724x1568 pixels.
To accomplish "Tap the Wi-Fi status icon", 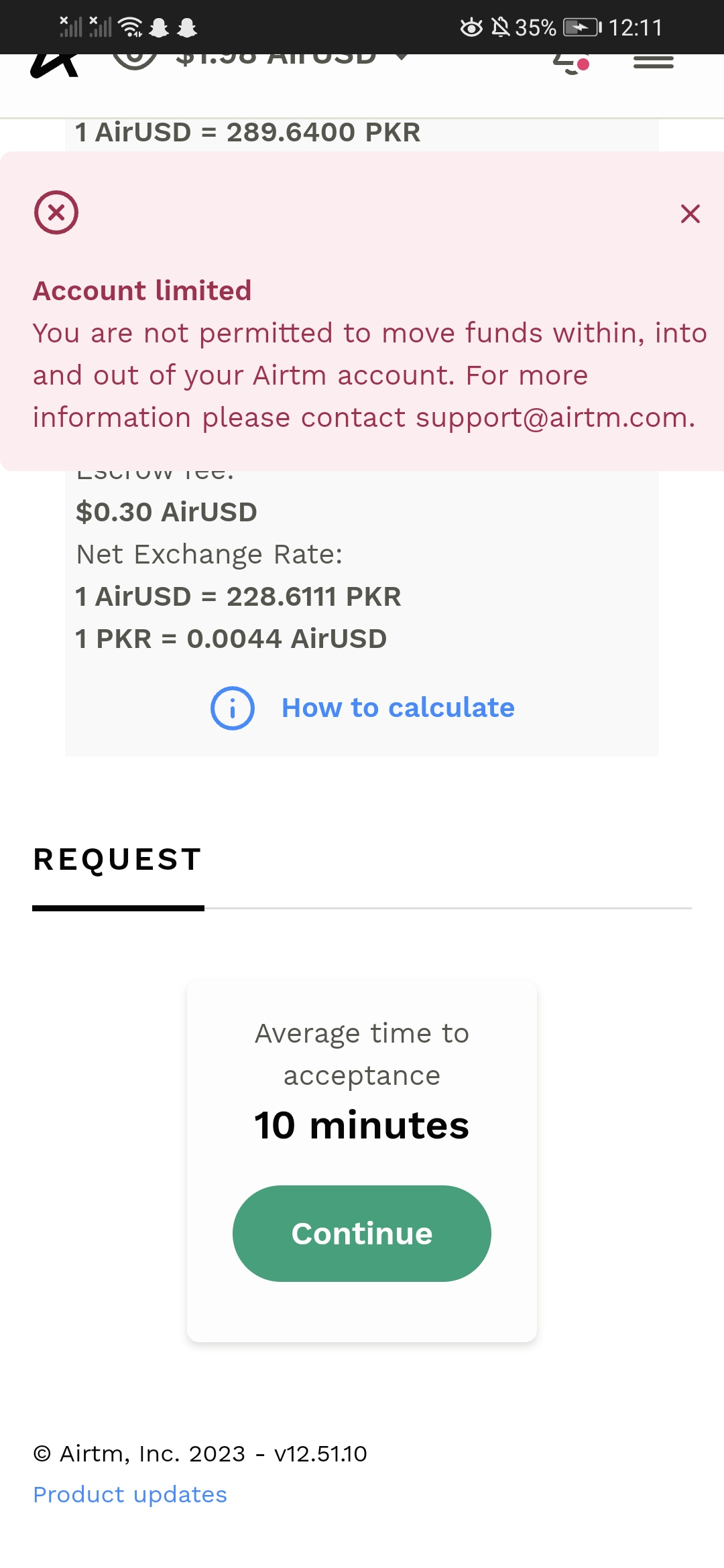I will (x=130, y=27).
